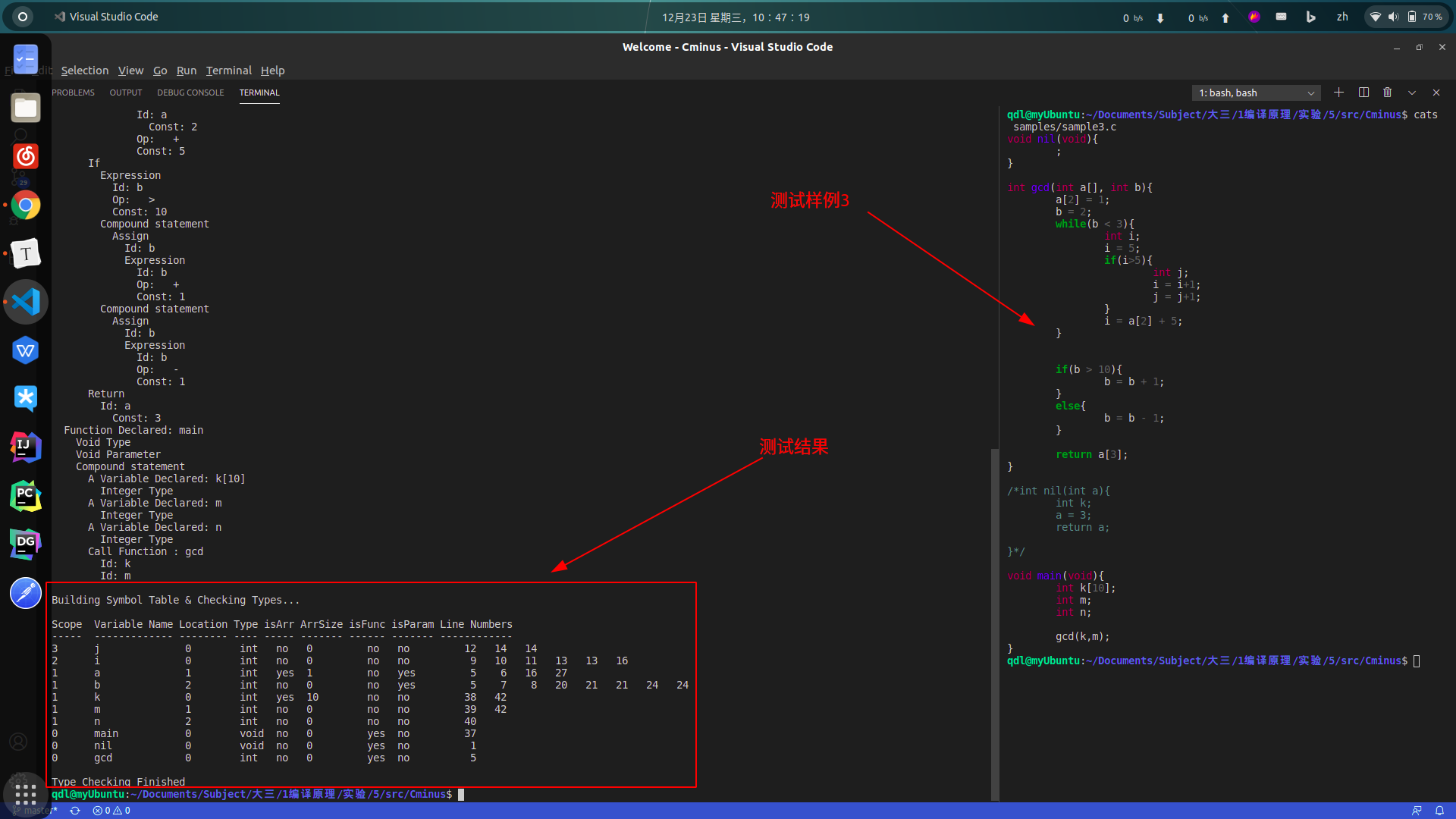Switch to the PROBLEMS tab
The height and width of the screenshot is (819, 1456).
(74, 93)
